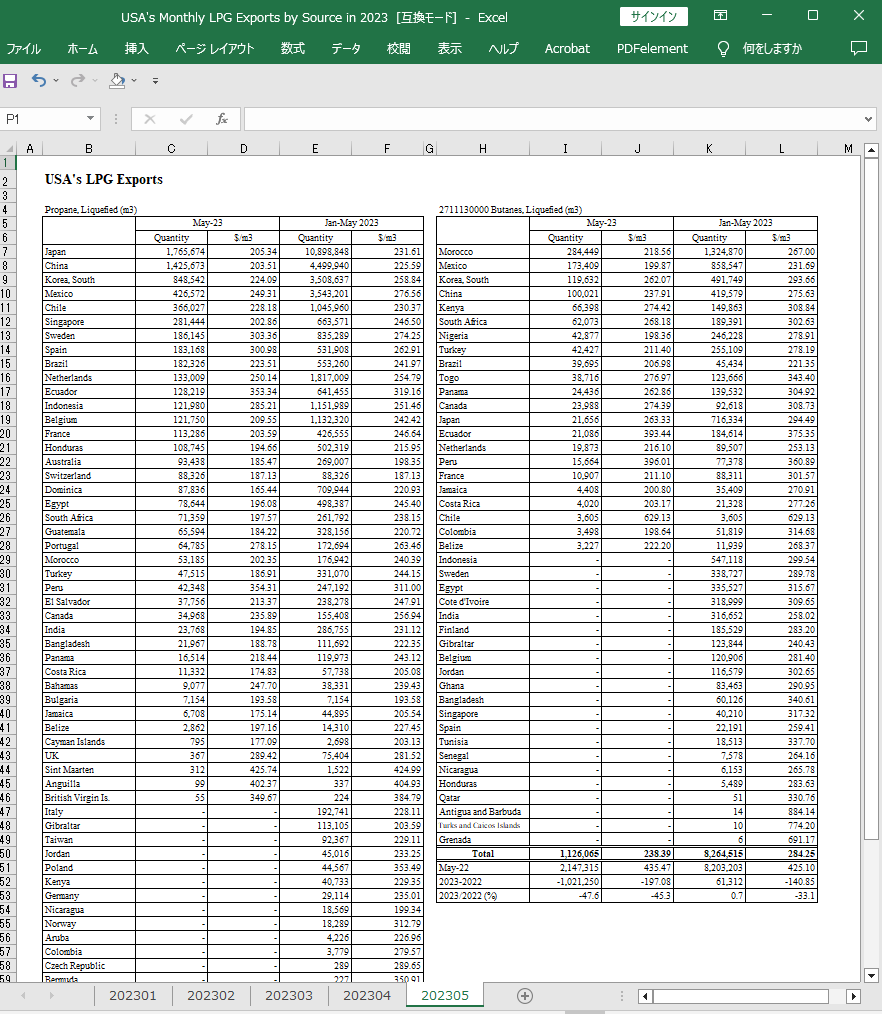Click the touch/mouse mode icon
882x1014 pixels.
click(x=117, y=81)
